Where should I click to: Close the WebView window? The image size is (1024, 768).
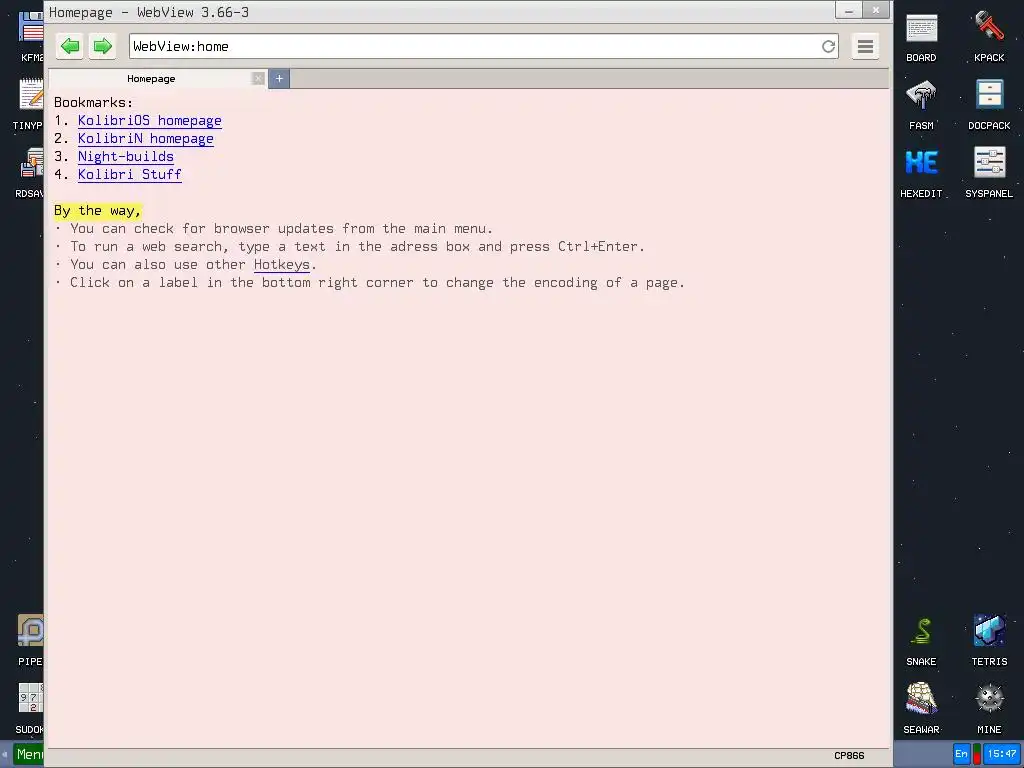pyautogui.click(x=876, y=10)
